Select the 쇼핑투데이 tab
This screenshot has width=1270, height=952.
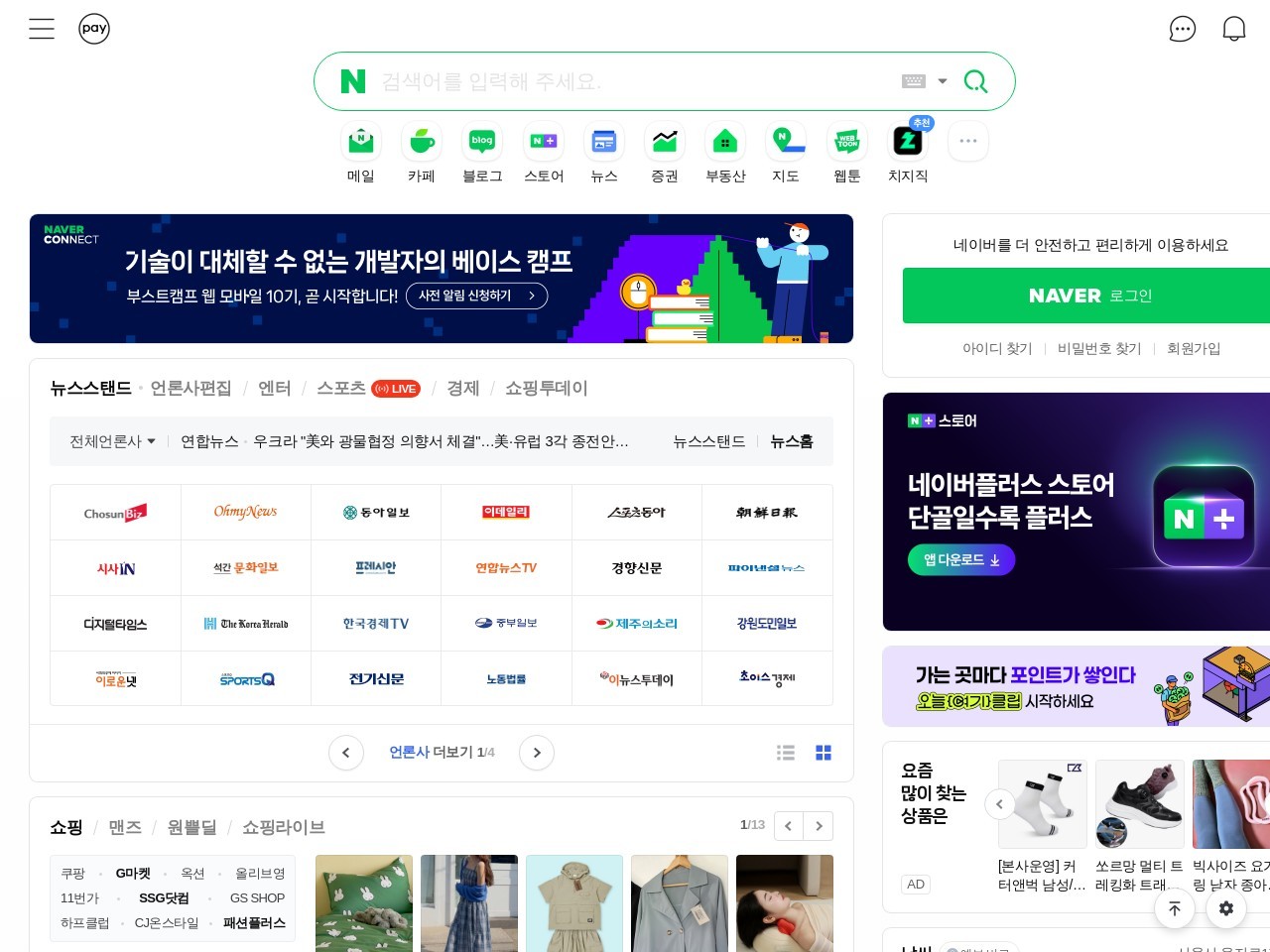pyautogui.click(x=546, y=388)
